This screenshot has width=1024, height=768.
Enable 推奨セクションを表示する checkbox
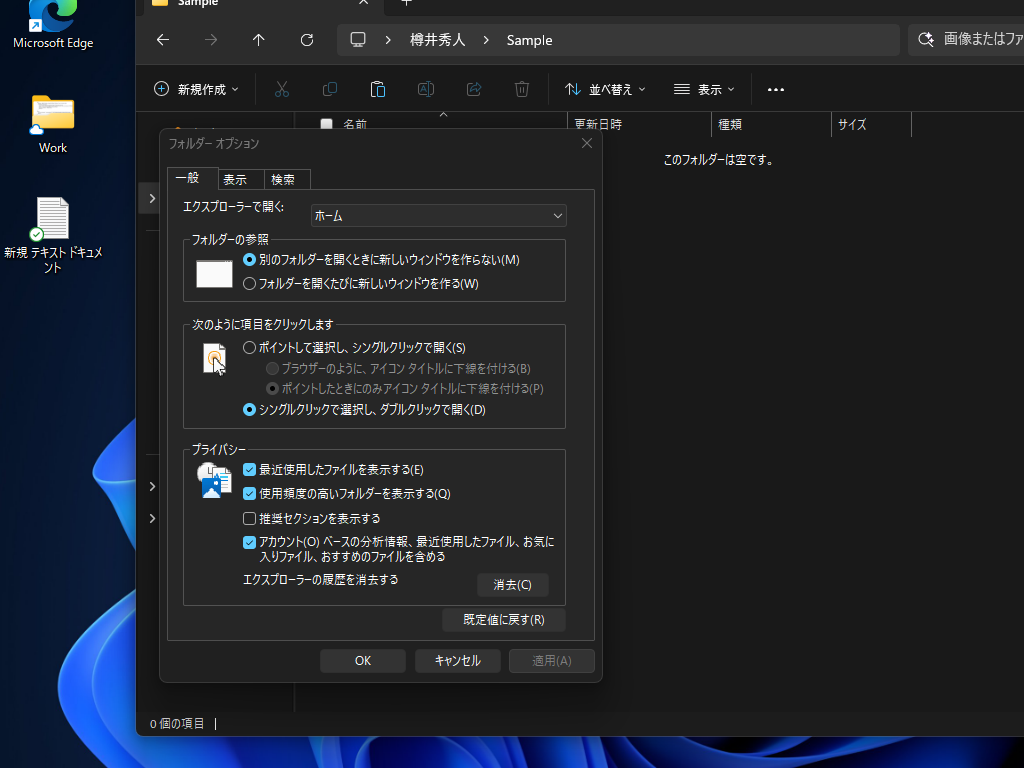(x=249, y=519)
